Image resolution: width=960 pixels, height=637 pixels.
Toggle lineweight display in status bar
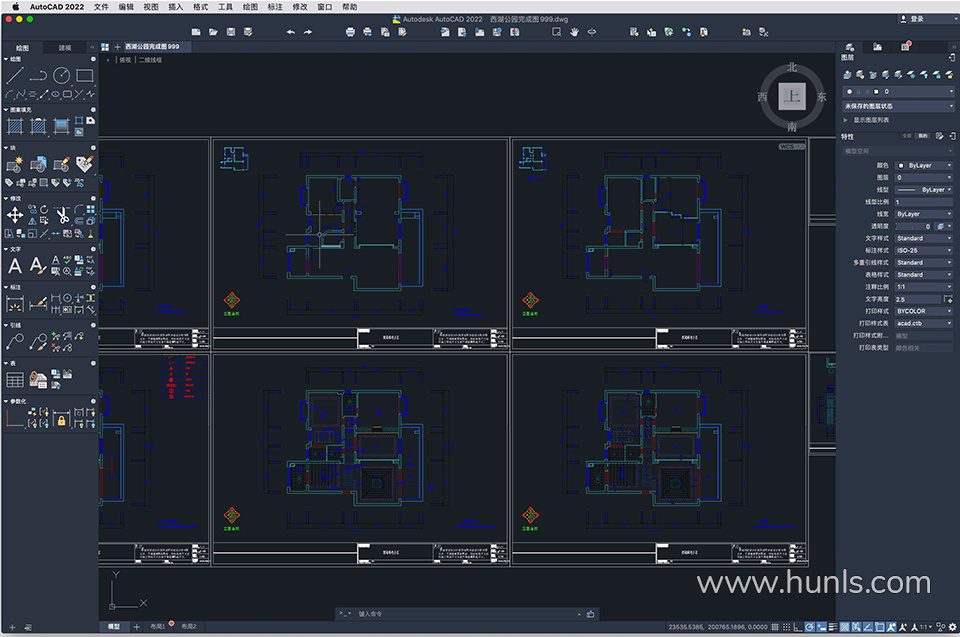coord(833,627)
